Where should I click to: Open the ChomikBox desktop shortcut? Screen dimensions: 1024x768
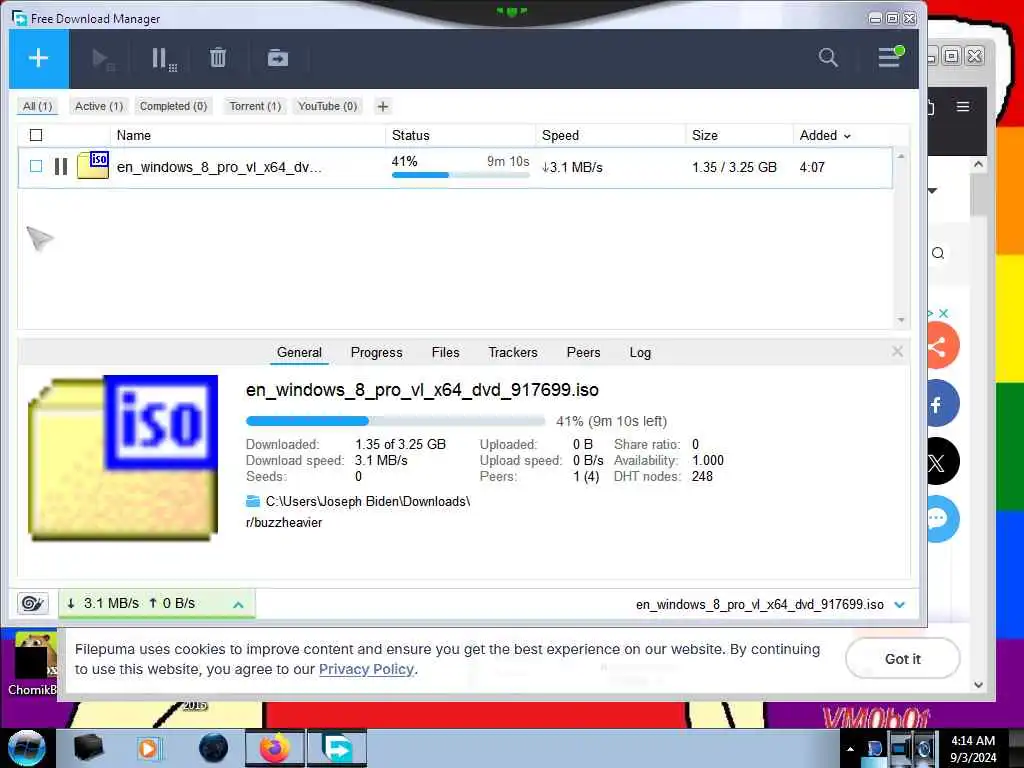[34, 664]
